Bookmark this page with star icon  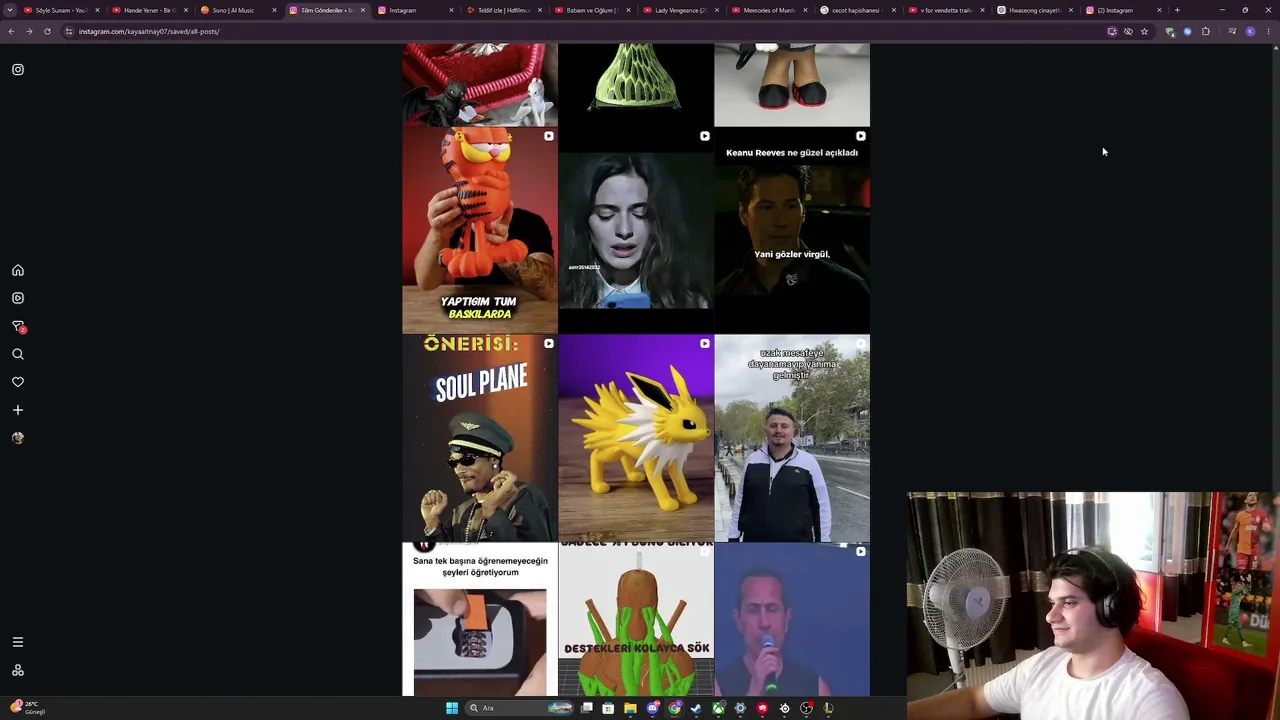point(1144,31)
